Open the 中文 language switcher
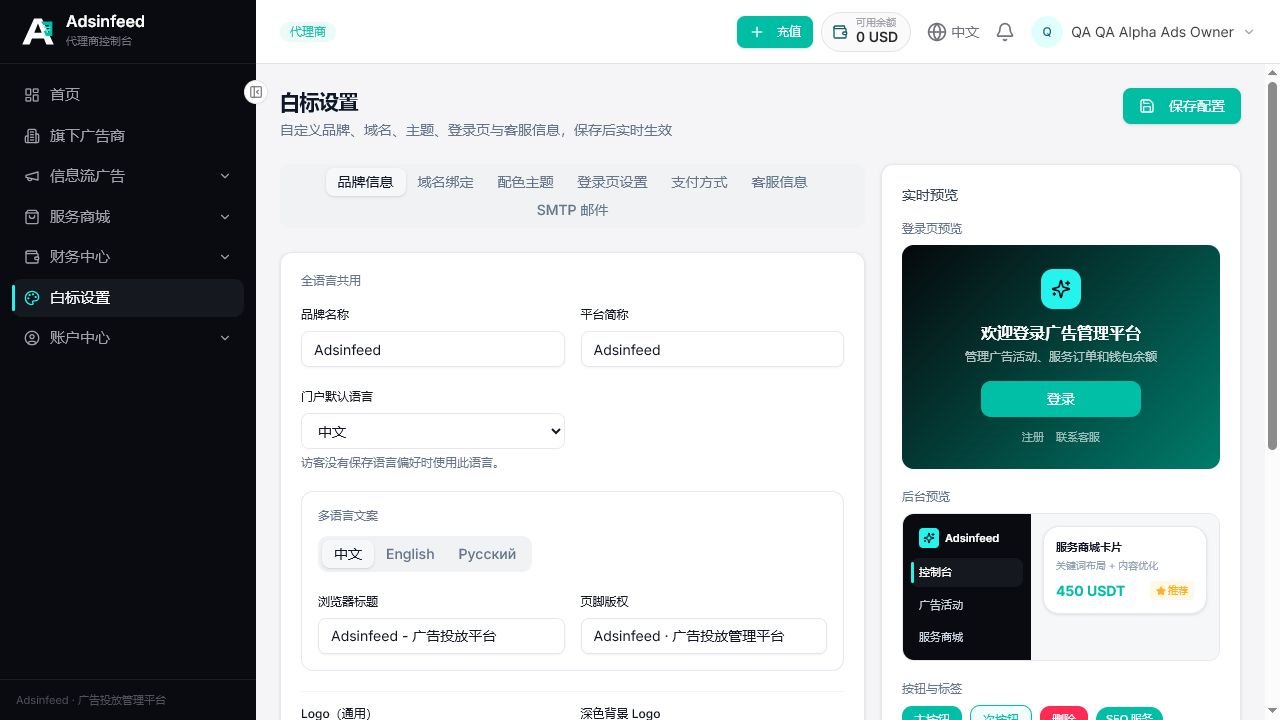Viewport: 1280px width, 720px height. pos(953,32)
